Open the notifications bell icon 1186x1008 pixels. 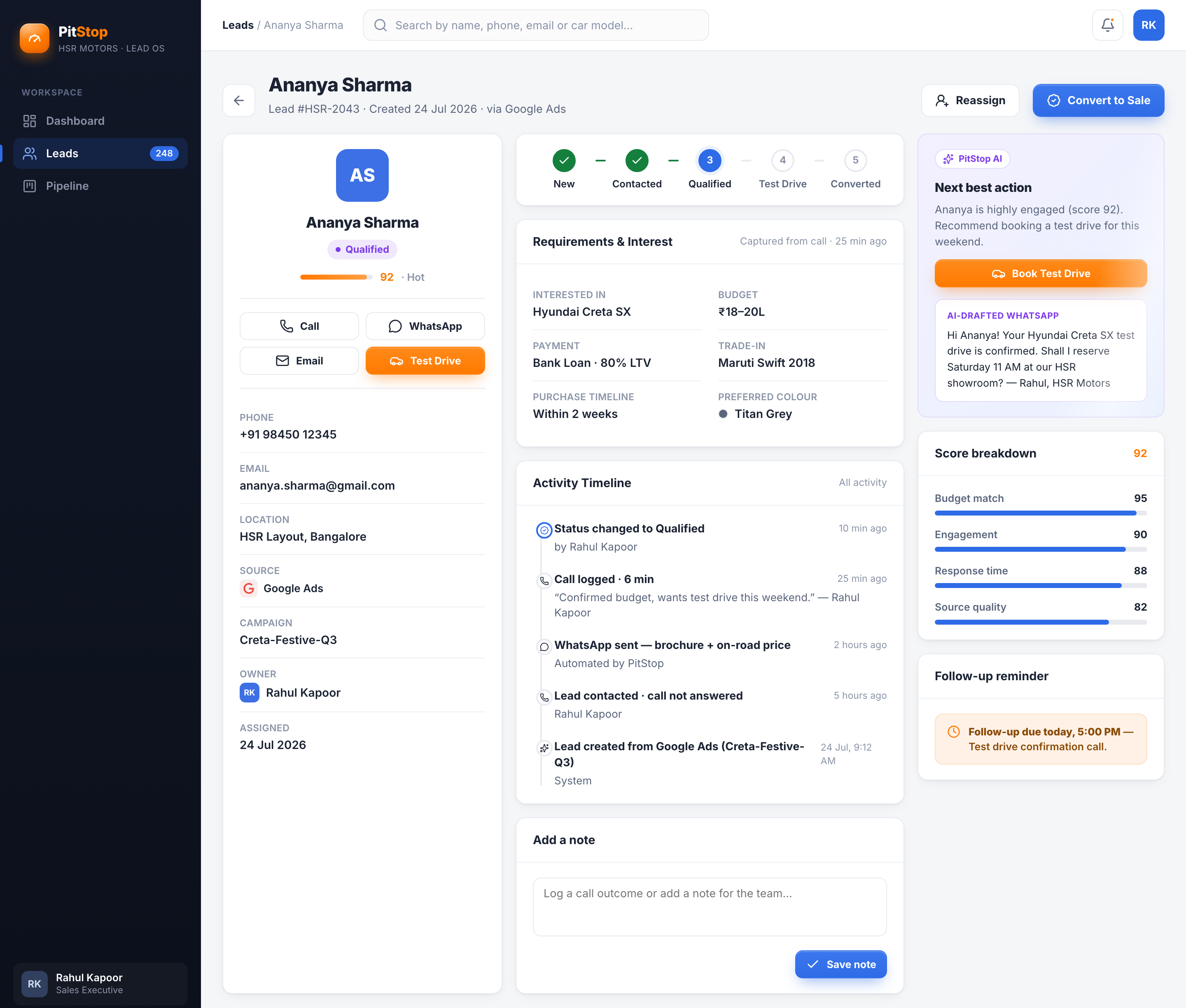click(x=1107, y=25)
